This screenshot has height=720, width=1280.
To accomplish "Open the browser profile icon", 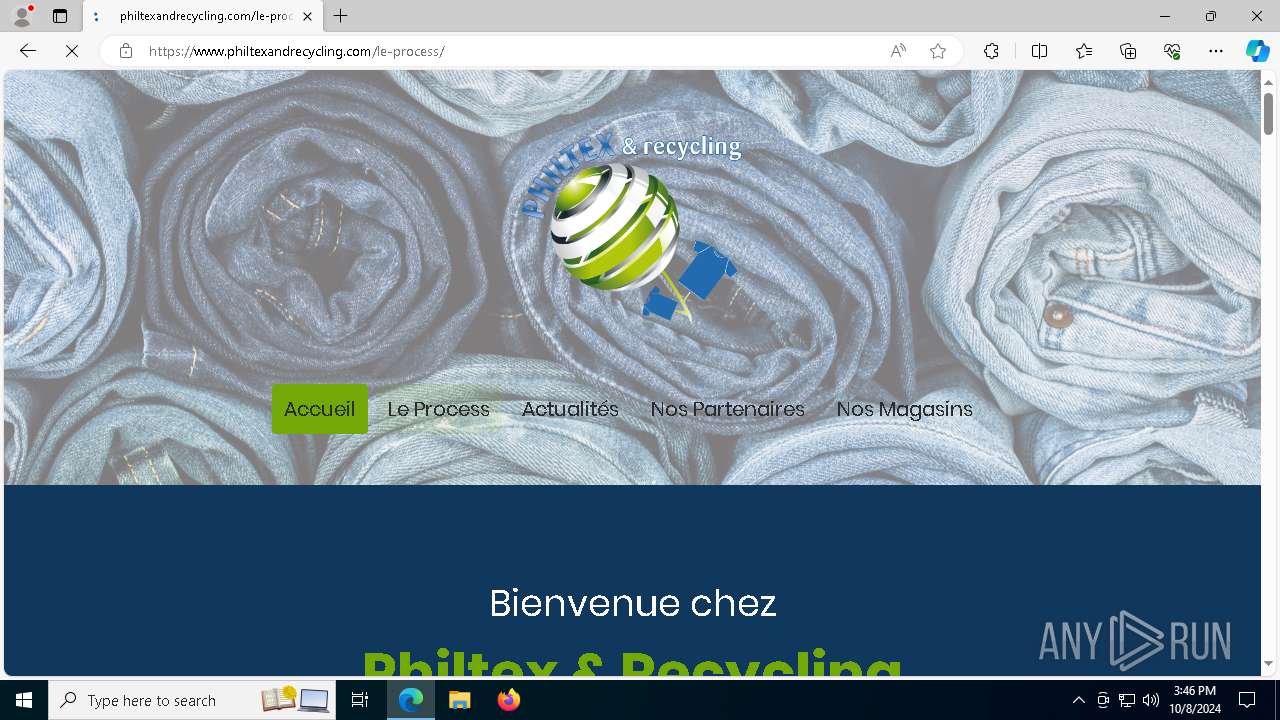I will [22, 16].
